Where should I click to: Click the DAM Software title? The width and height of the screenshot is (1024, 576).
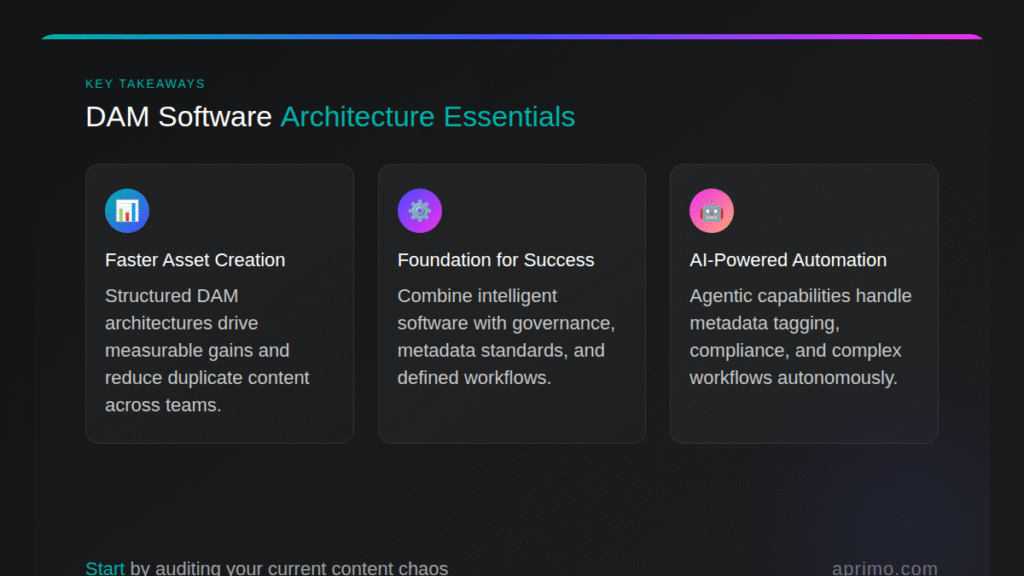coord(178,117)
